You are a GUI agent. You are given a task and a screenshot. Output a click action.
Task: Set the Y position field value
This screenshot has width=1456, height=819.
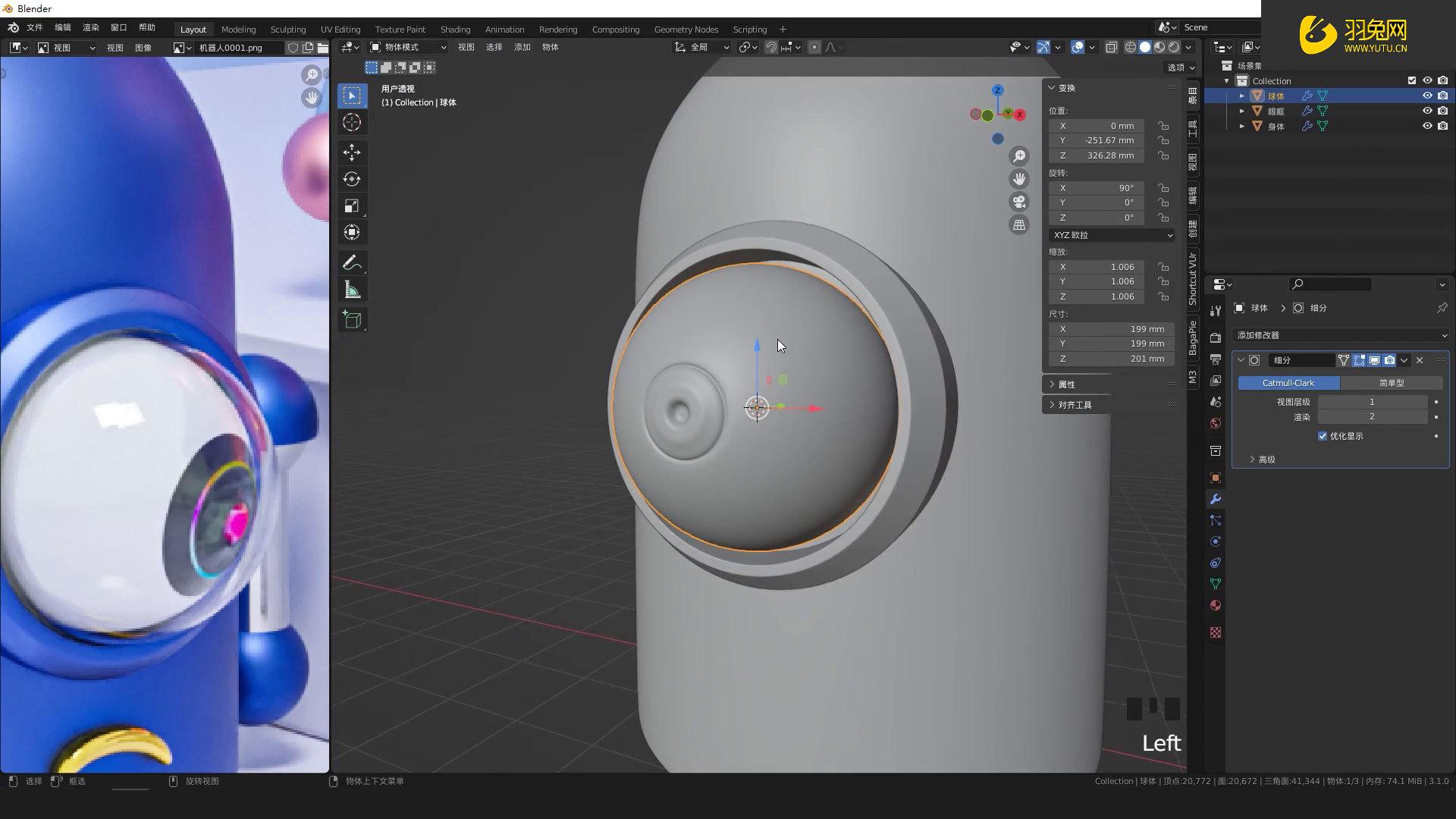[x=1096, y=140]
